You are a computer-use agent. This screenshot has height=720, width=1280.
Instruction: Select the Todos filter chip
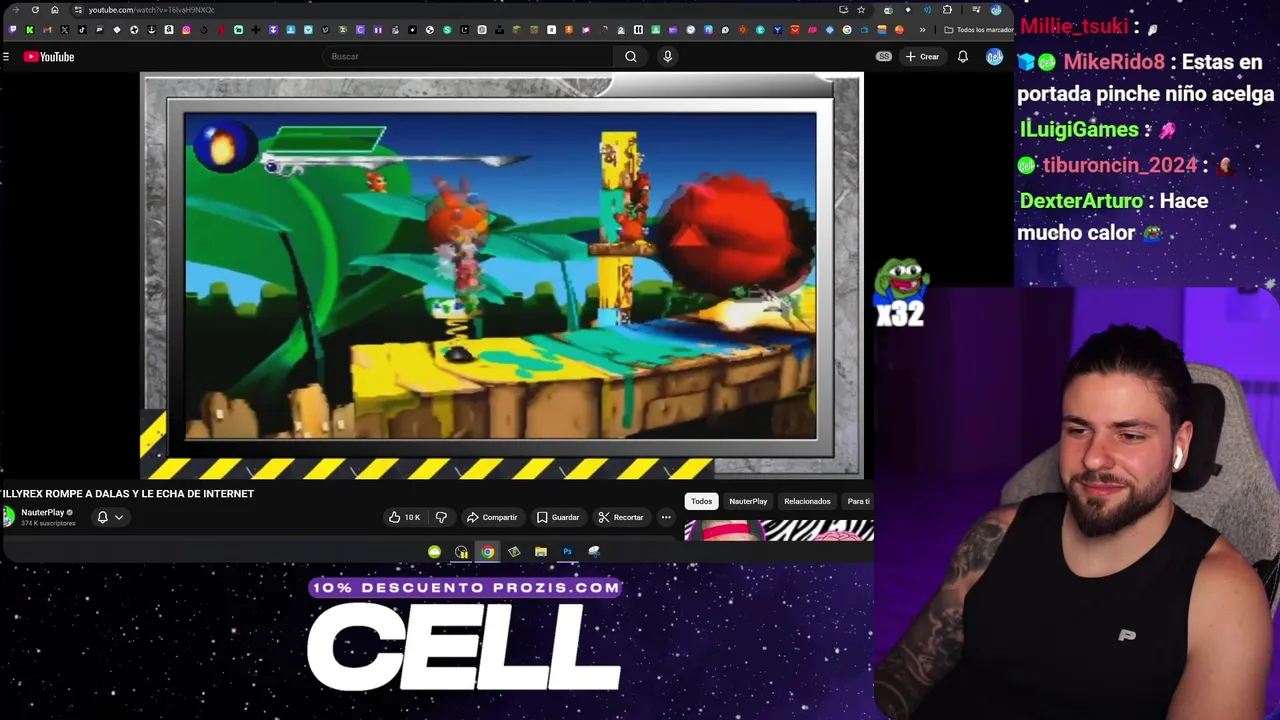(701, 501)
